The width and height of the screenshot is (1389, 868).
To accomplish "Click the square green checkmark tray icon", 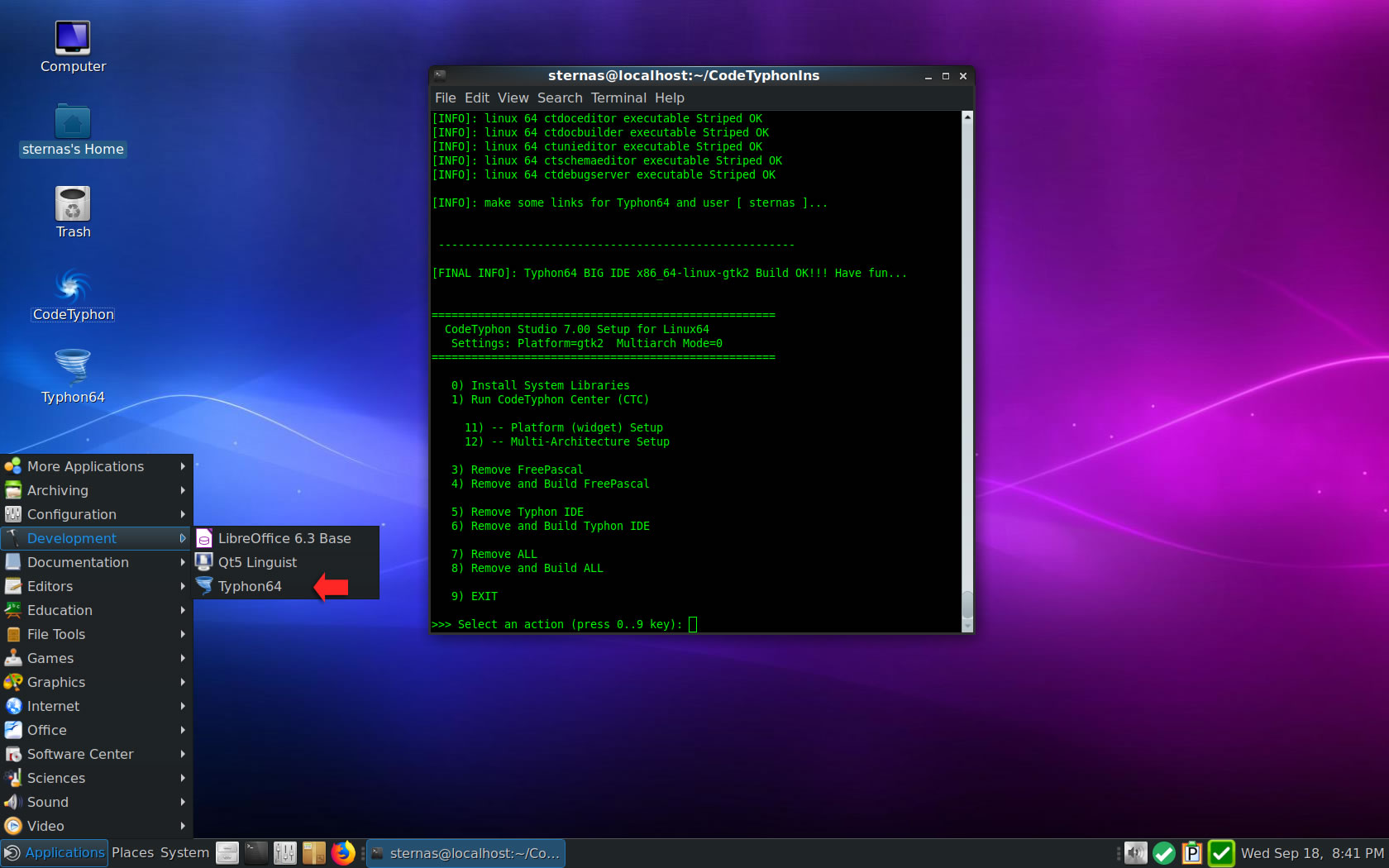I will pos(1221,853).
